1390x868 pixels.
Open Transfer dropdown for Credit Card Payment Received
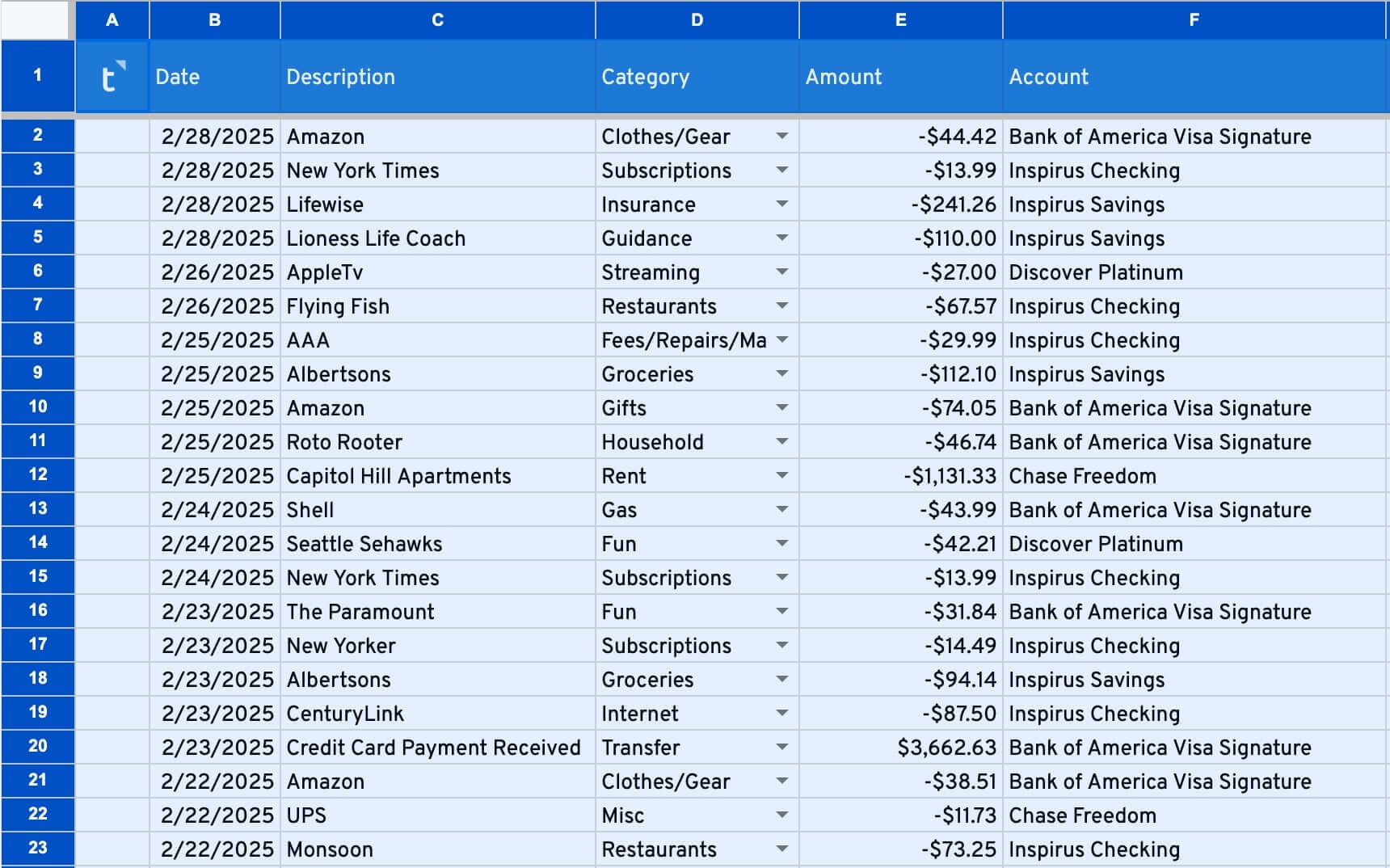pos(781,747)
